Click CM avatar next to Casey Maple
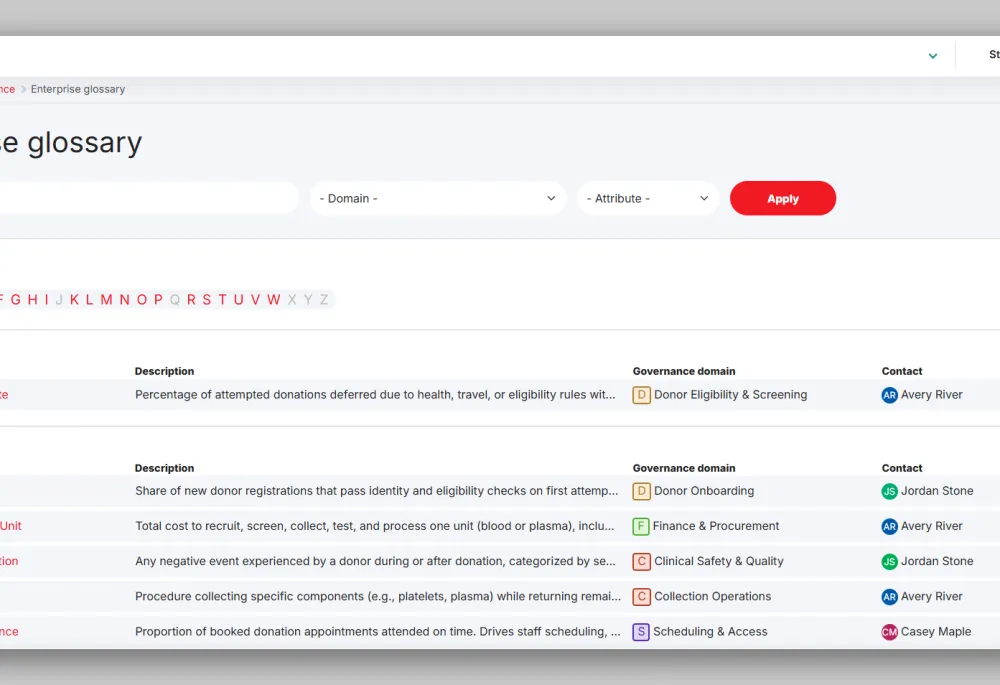The width and height of the screenshot is (1000, 685). (890, 631)
